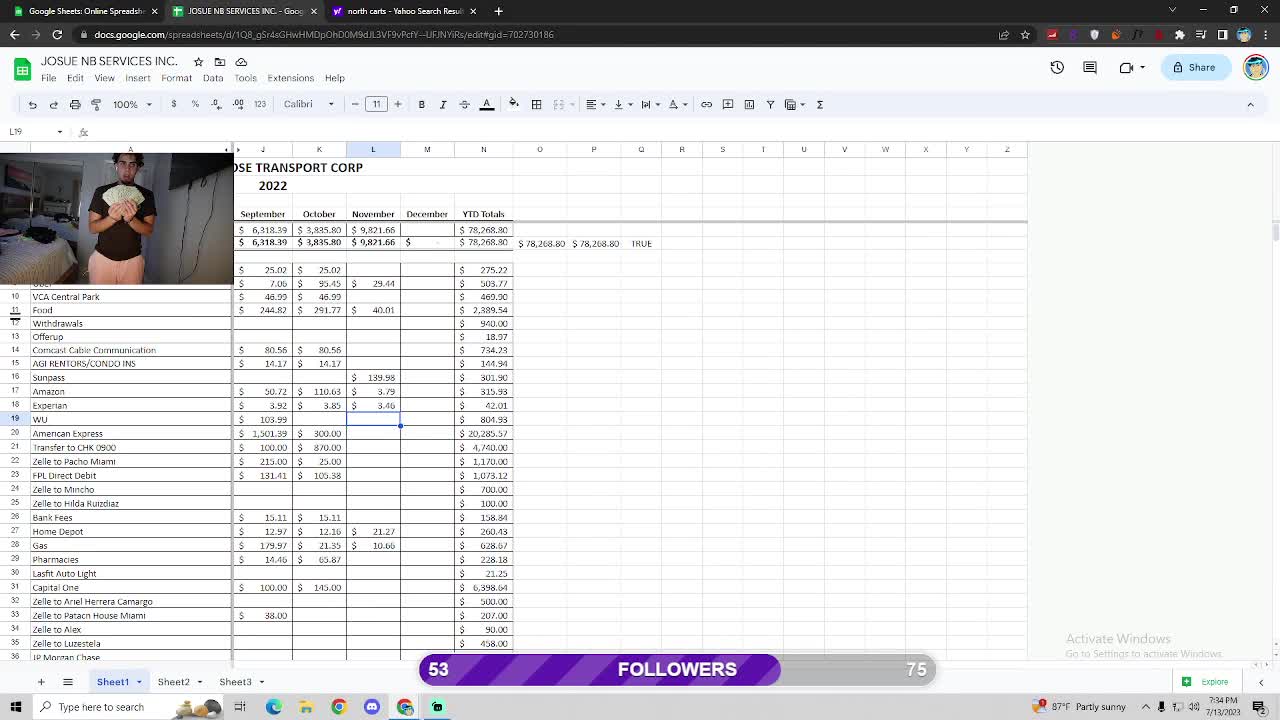Click the font size input field
This screenshot has height=720, width=1280.
(x=376, y=104)
